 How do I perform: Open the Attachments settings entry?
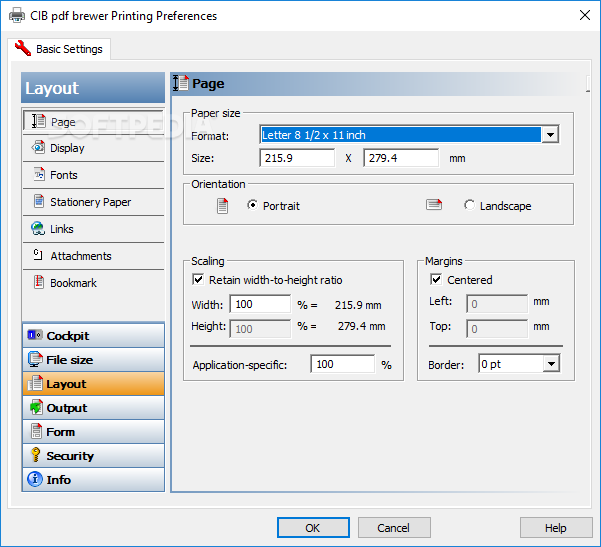(x=94, y=256)
